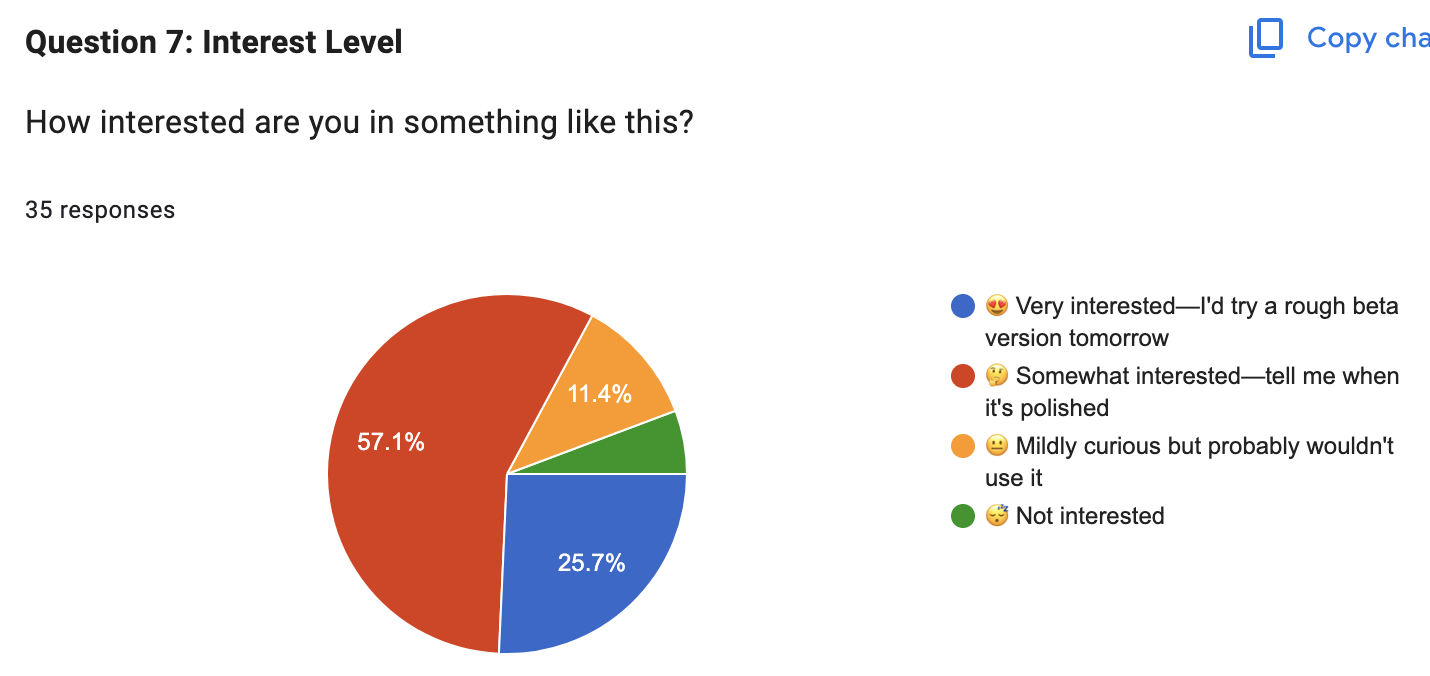This screenshot has width=1430, height=676.
Task: Click the Copy chart icon
Action: pos(1264,38)
